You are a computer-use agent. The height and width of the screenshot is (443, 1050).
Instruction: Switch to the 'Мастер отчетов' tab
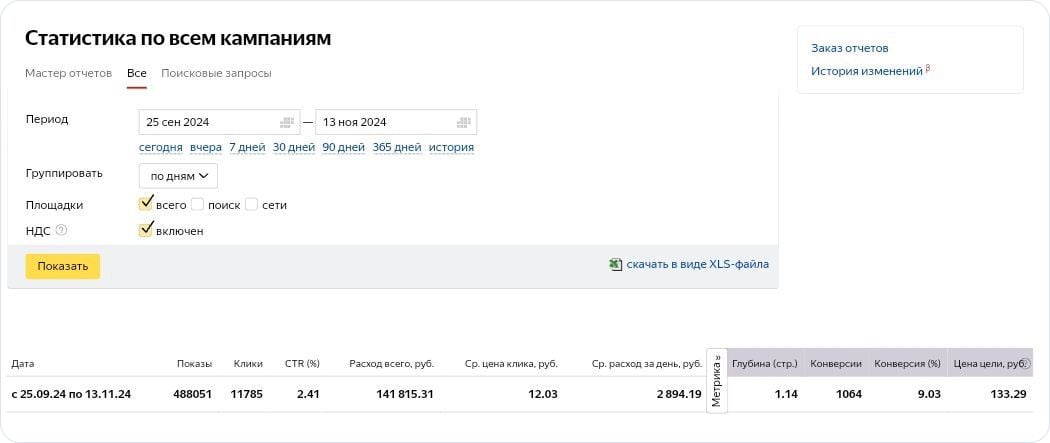point(68,73)
